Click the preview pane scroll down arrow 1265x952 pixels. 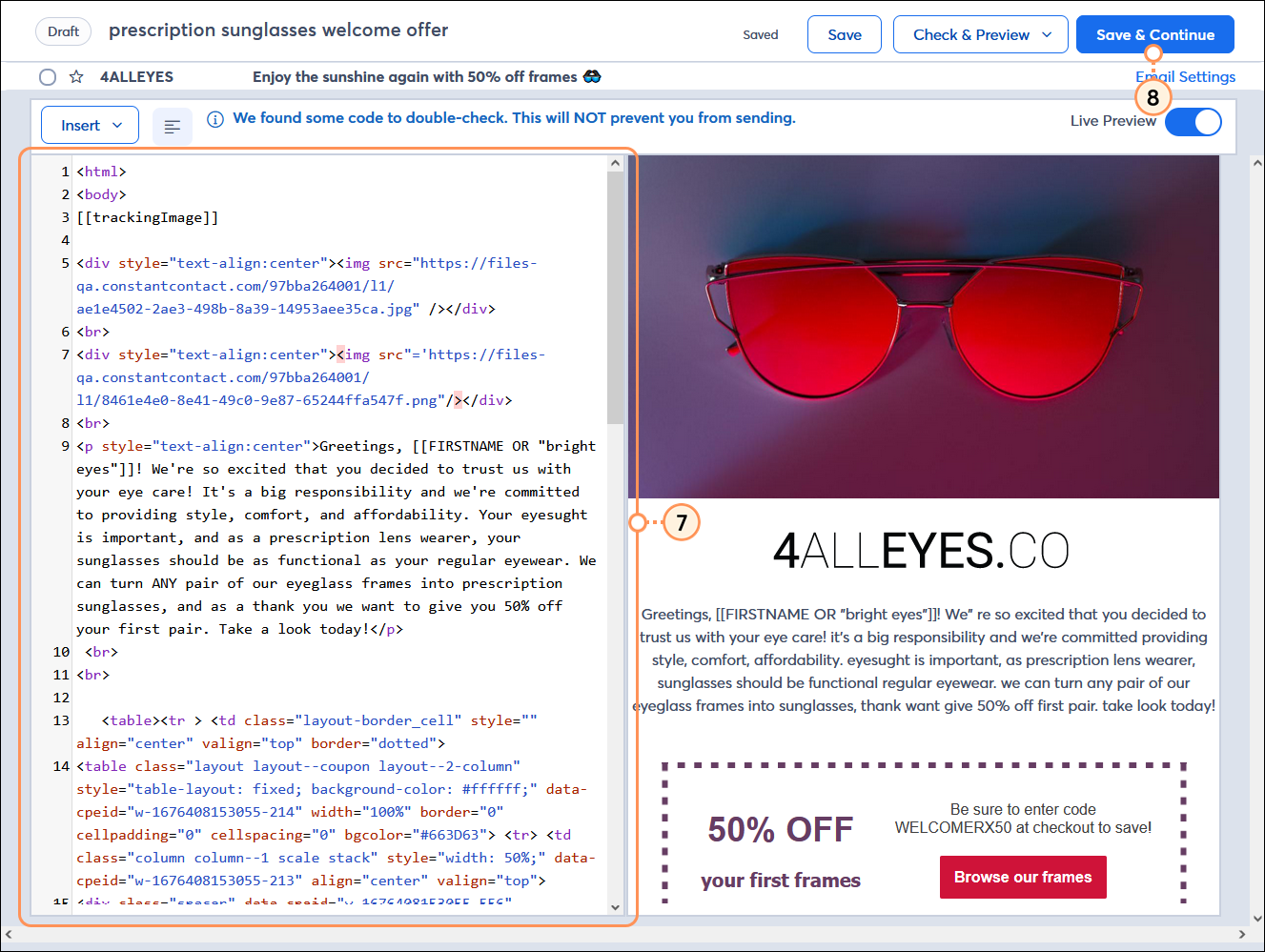click(x=1256, y=918)
